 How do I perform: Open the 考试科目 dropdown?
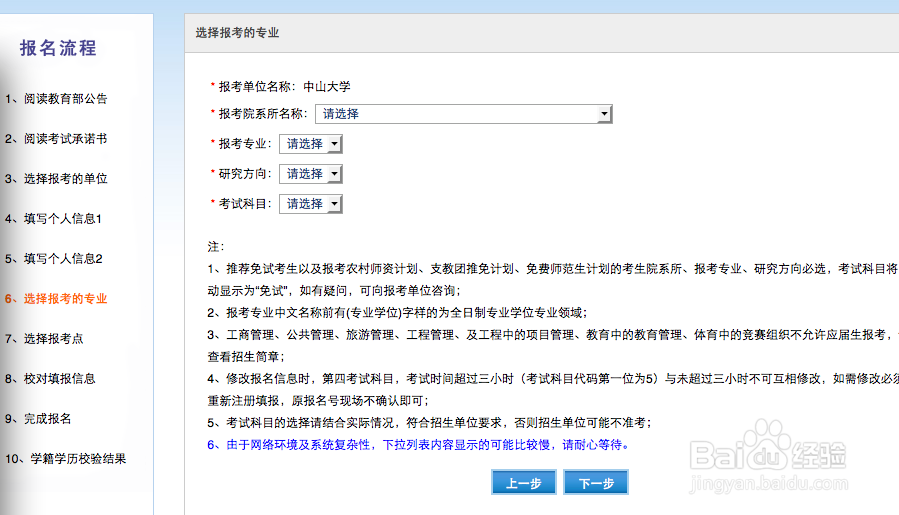tap(310, 204)
